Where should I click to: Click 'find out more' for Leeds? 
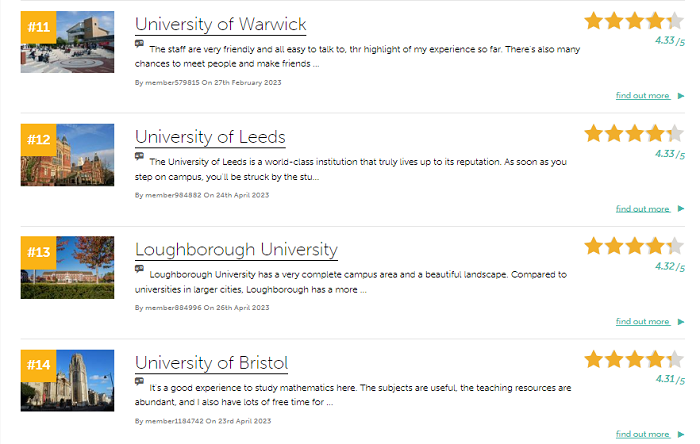tap(643, 209)
